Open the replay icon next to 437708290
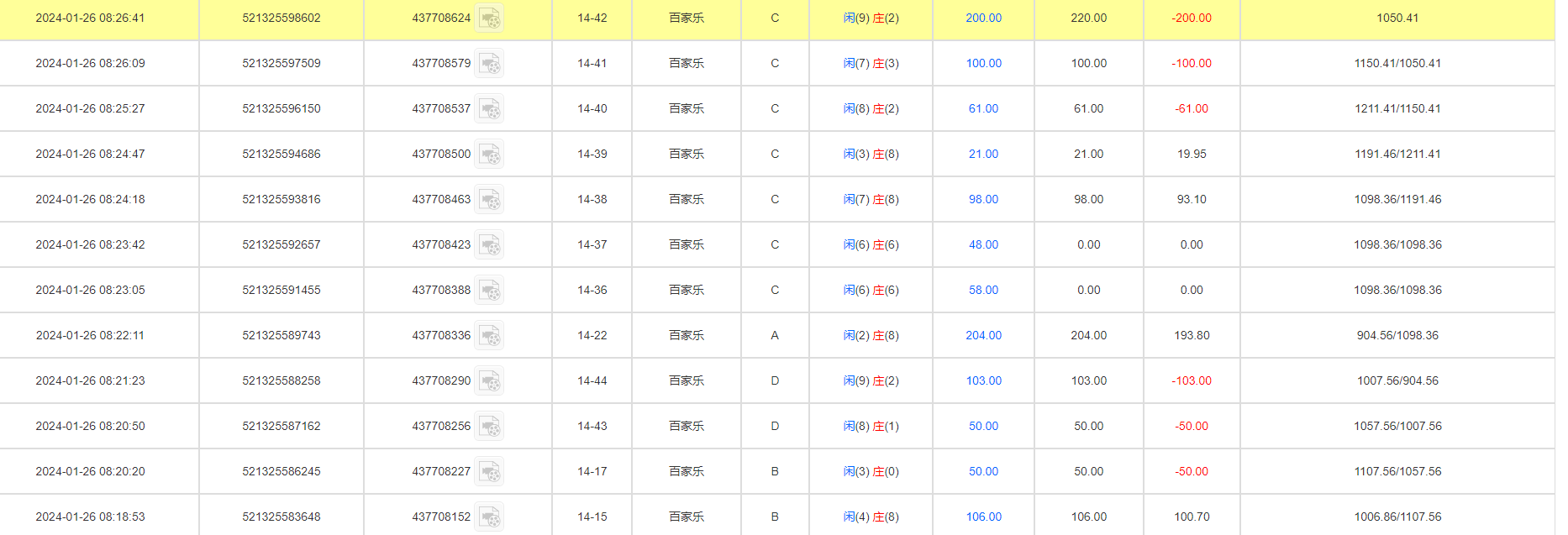Image resolution: width=1568 pixels, height=535 pixels. coord(489,380)
